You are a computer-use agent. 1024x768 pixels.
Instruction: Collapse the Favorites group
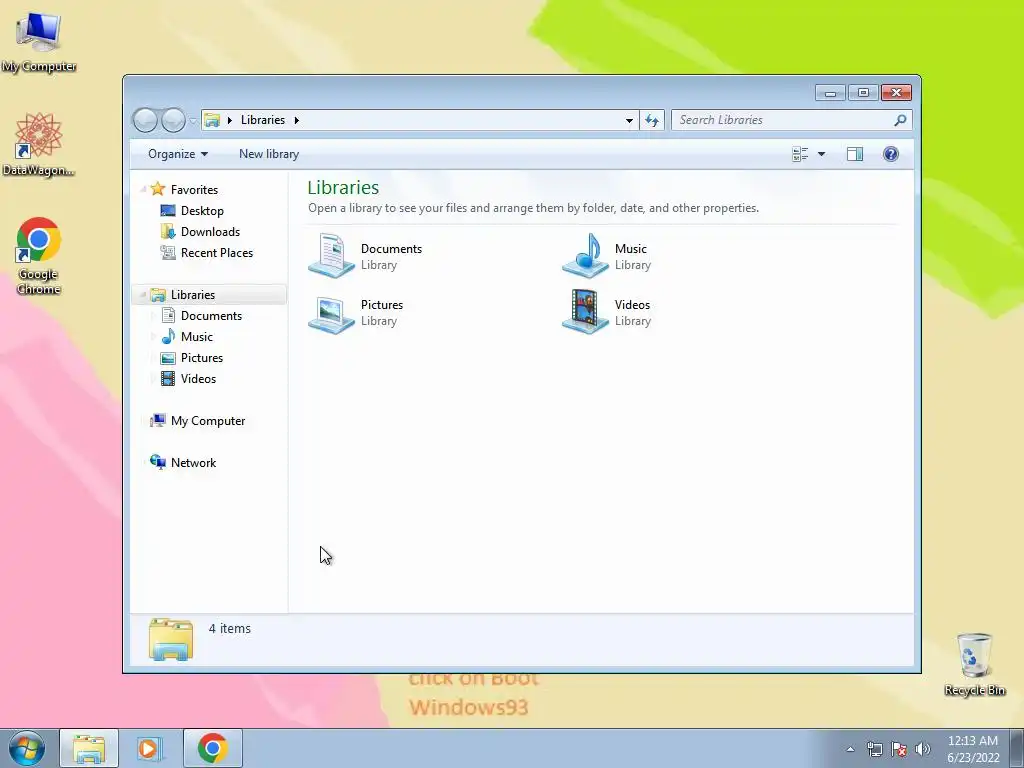pos(143,189)
